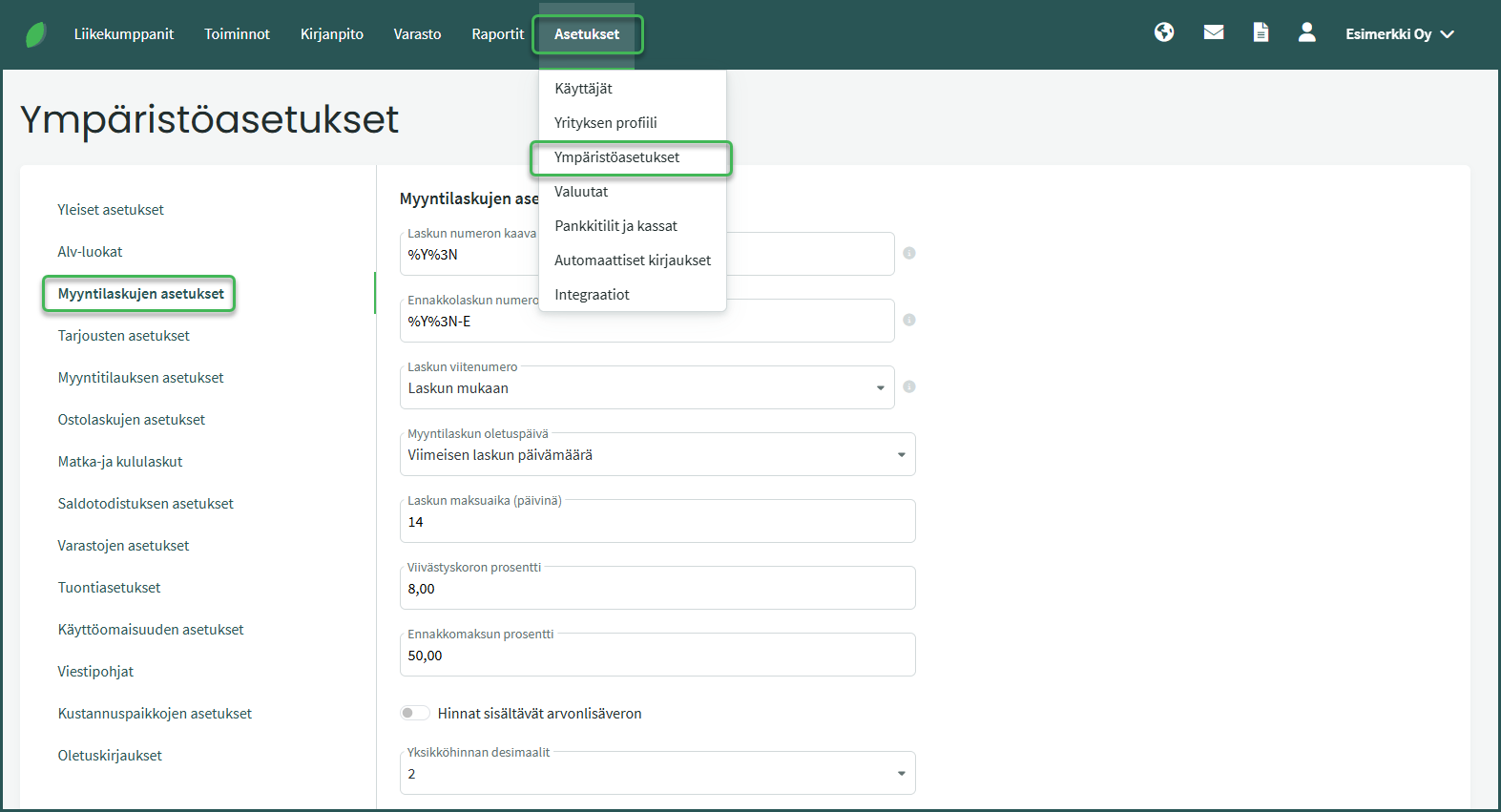The image size is (1501, 812).
Task: Click info icon beside Laskun numeron kaava
Action: point(909,253)
